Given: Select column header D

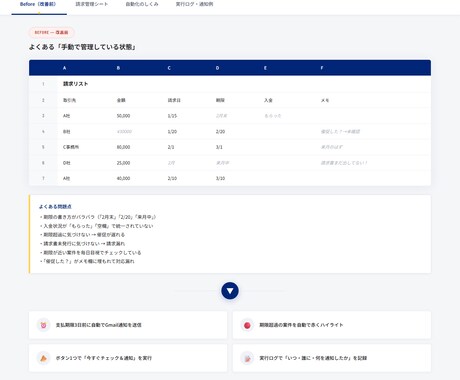Looking at the screenshot, I should (218, 68).
